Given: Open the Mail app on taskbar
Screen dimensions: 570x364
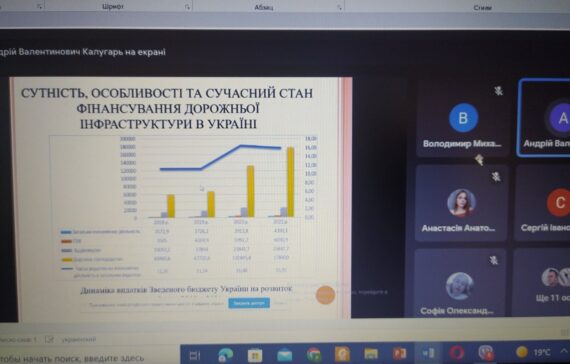Looking at the screenshot, I should [284, 355].
